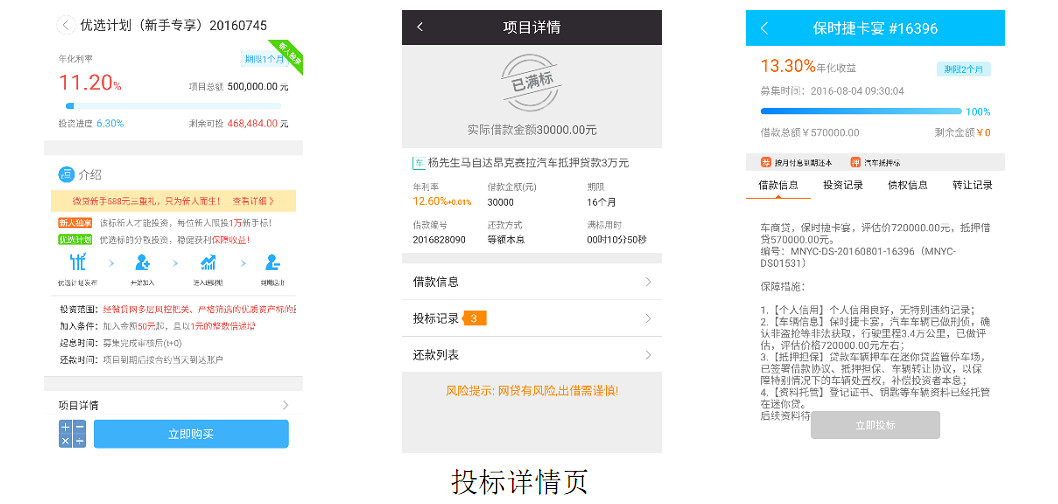
Task: Click the 468,484.00 remaining amount
Action: click(252, 123)
